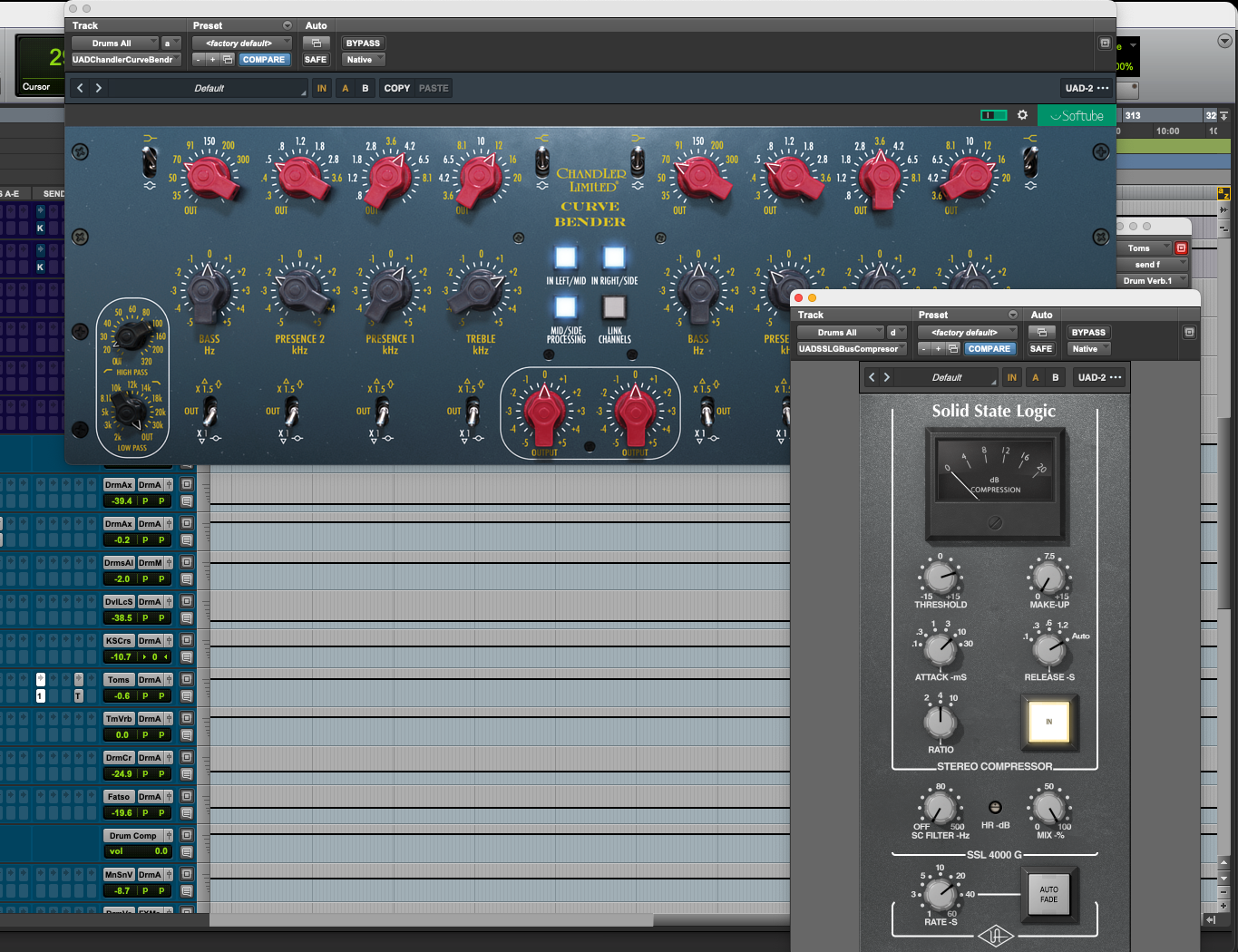Open the Drum Verb.1 send dropdown
The image size is (1238, 952).
(1153, 280)
